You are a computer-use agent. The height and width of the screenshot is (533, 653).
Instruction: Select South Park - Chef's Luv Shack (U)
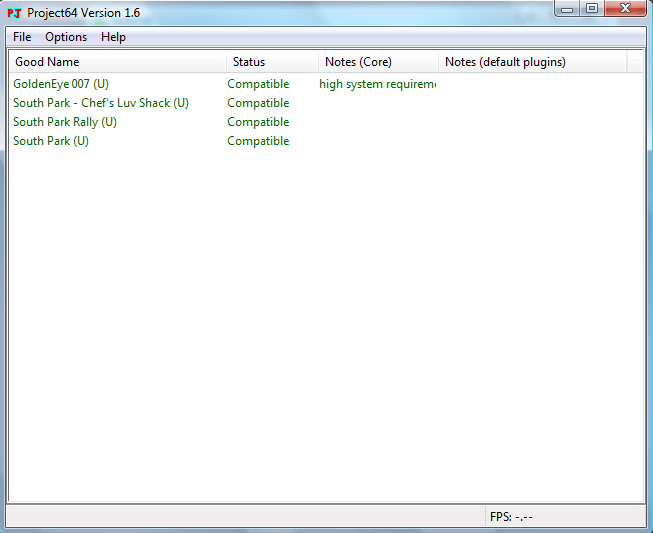pos(101,103)
